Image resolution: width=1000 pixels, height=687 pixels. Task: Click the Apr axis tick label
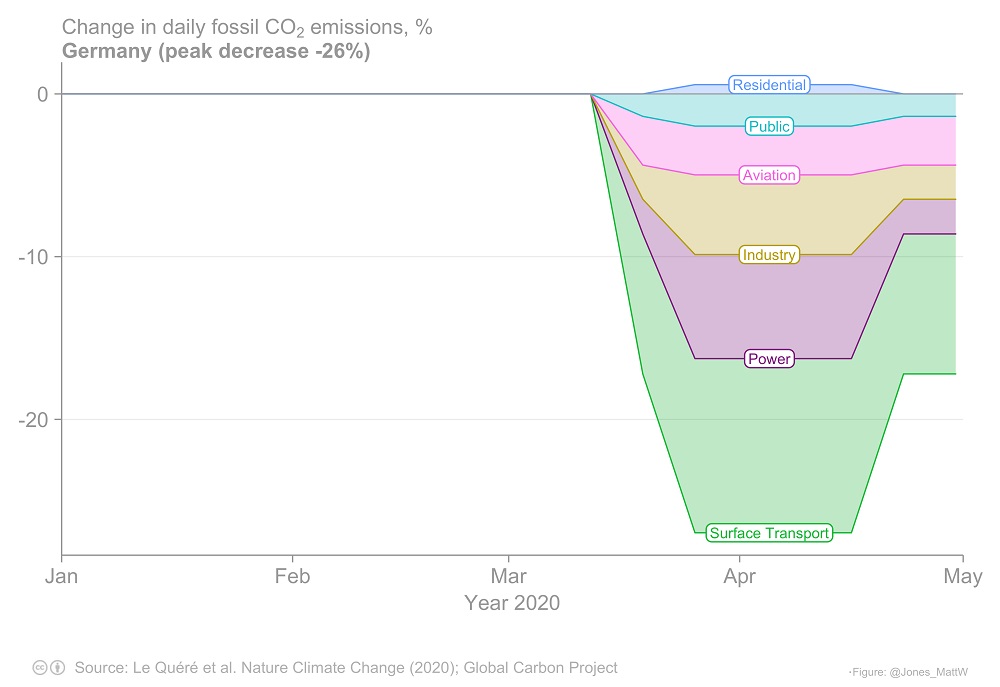point(740,577)
